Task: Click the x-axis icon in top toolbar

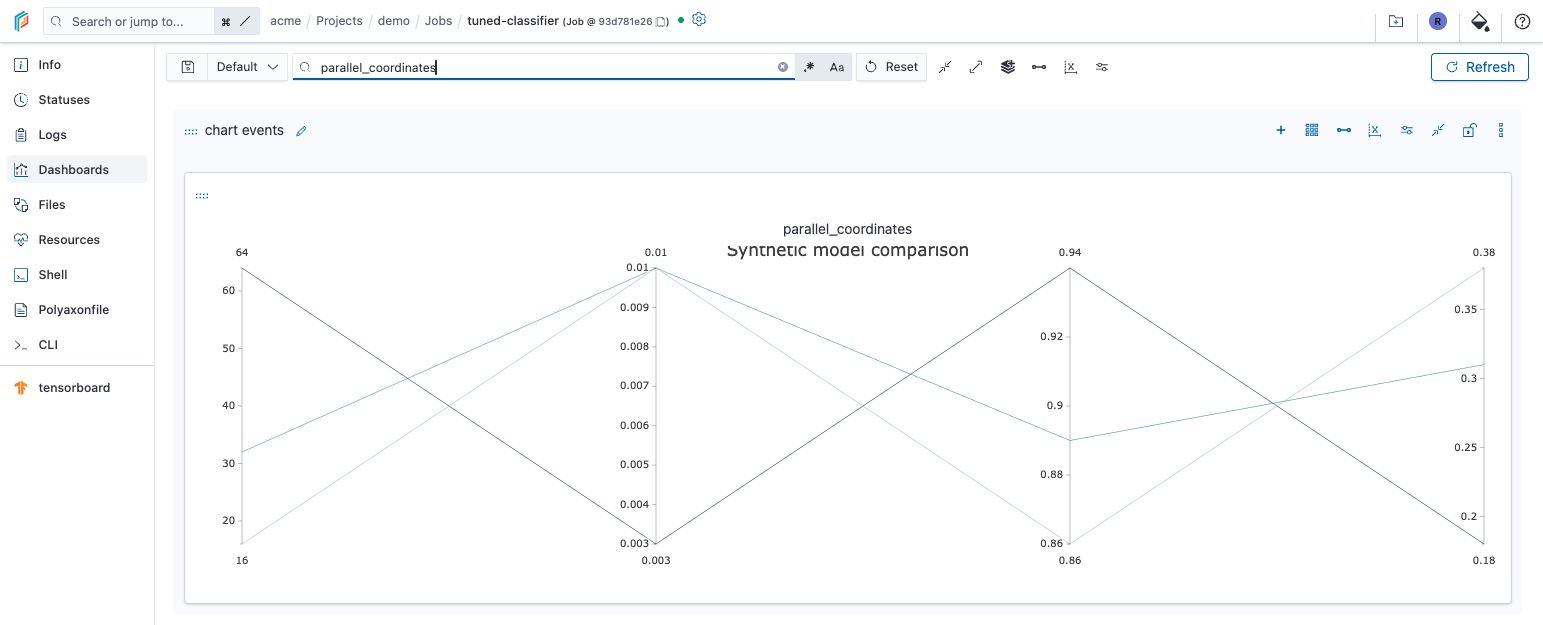Action: [x=1070, y=67]
